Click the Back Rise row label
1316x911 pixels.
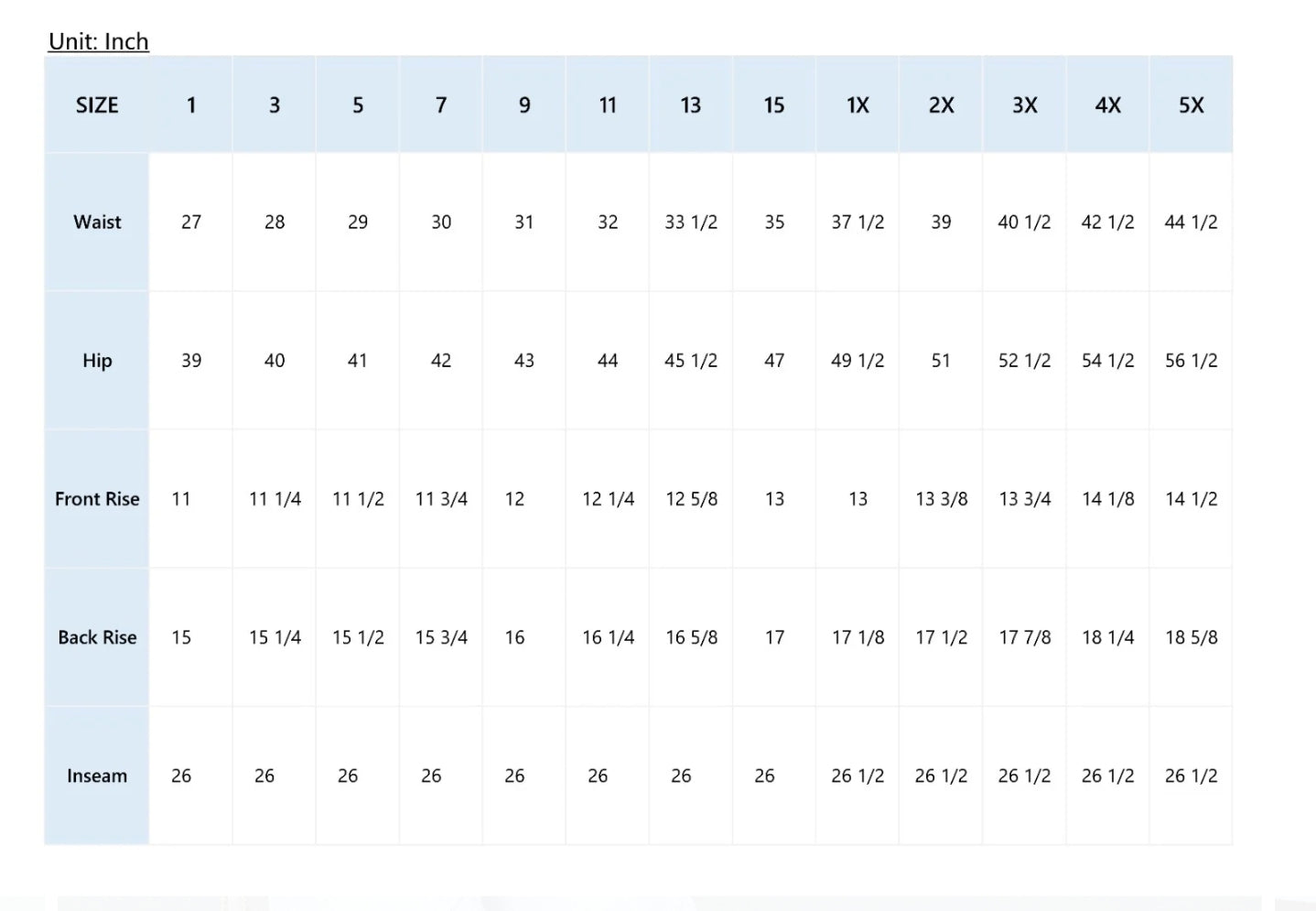point(97,637)
